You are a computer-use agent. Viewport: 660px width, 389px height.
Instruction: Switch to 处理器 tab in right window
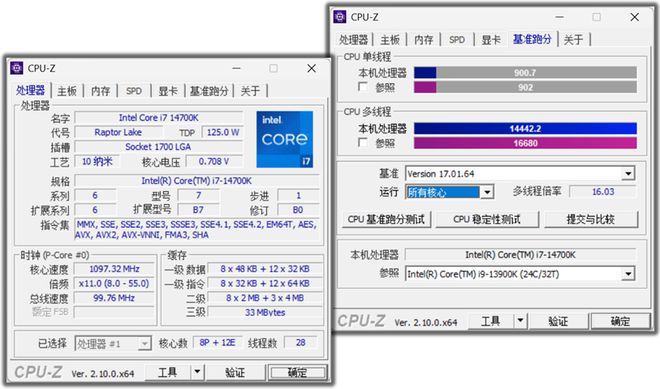(x=353, y=40)
